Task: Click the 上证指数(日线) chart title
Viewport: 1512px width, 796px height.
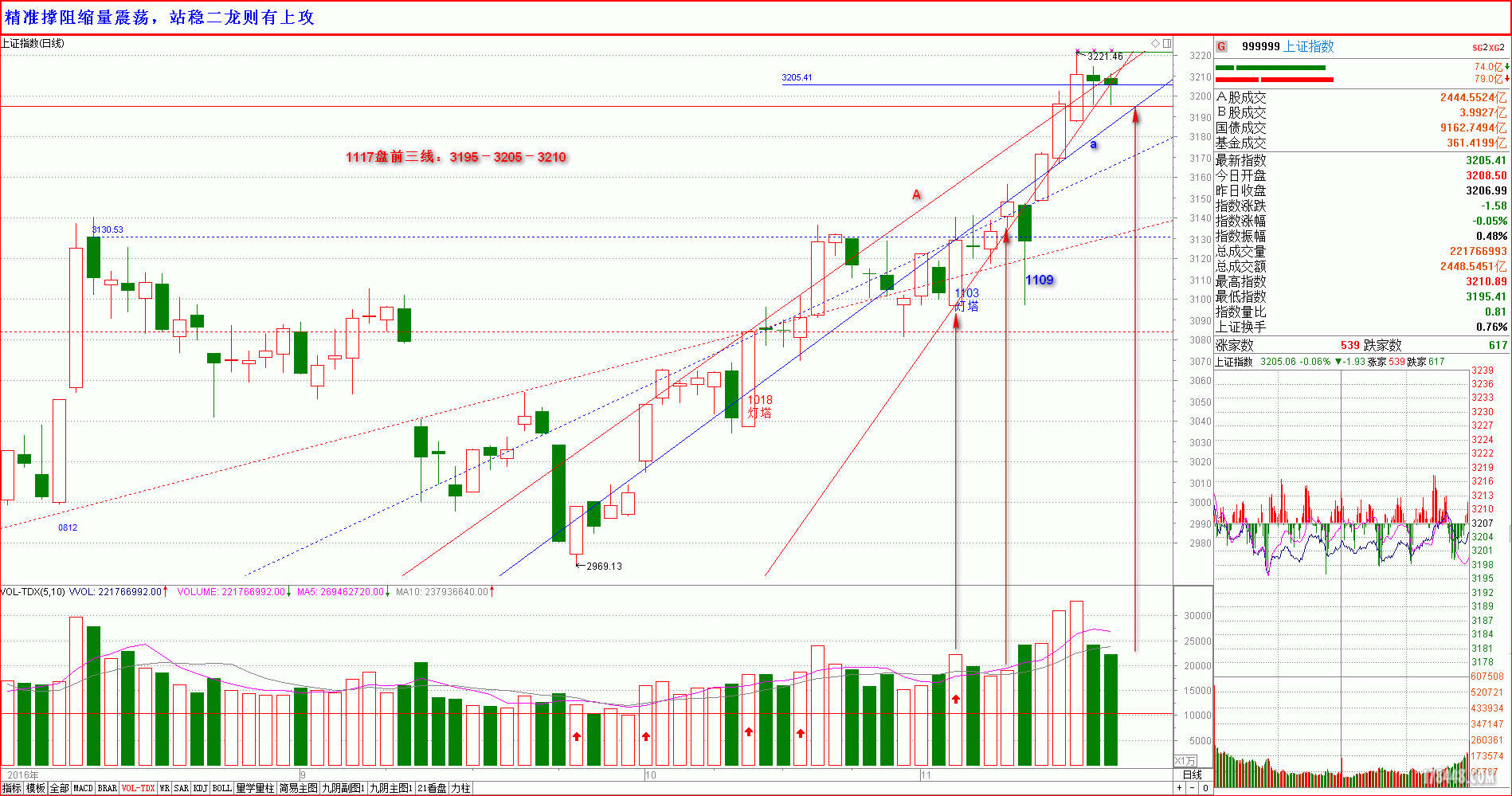Action: (x=33, y=43)
